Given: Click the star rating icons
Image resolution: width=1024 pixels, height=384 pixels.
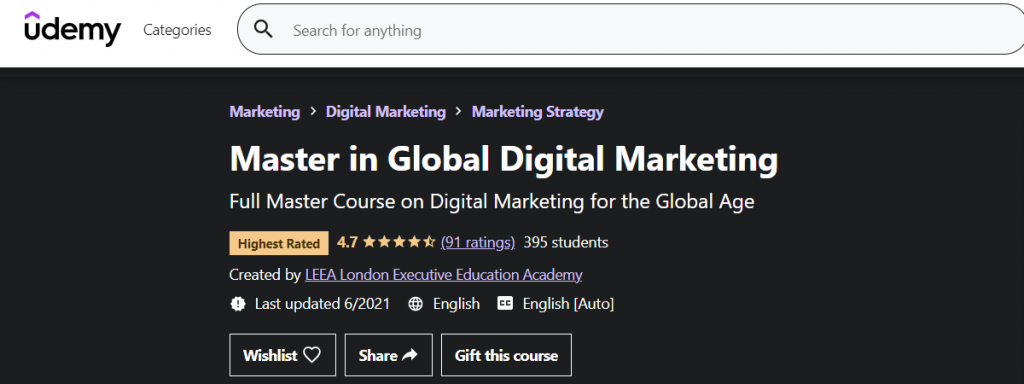Looking at the screenshot, I should coord(399,243).
